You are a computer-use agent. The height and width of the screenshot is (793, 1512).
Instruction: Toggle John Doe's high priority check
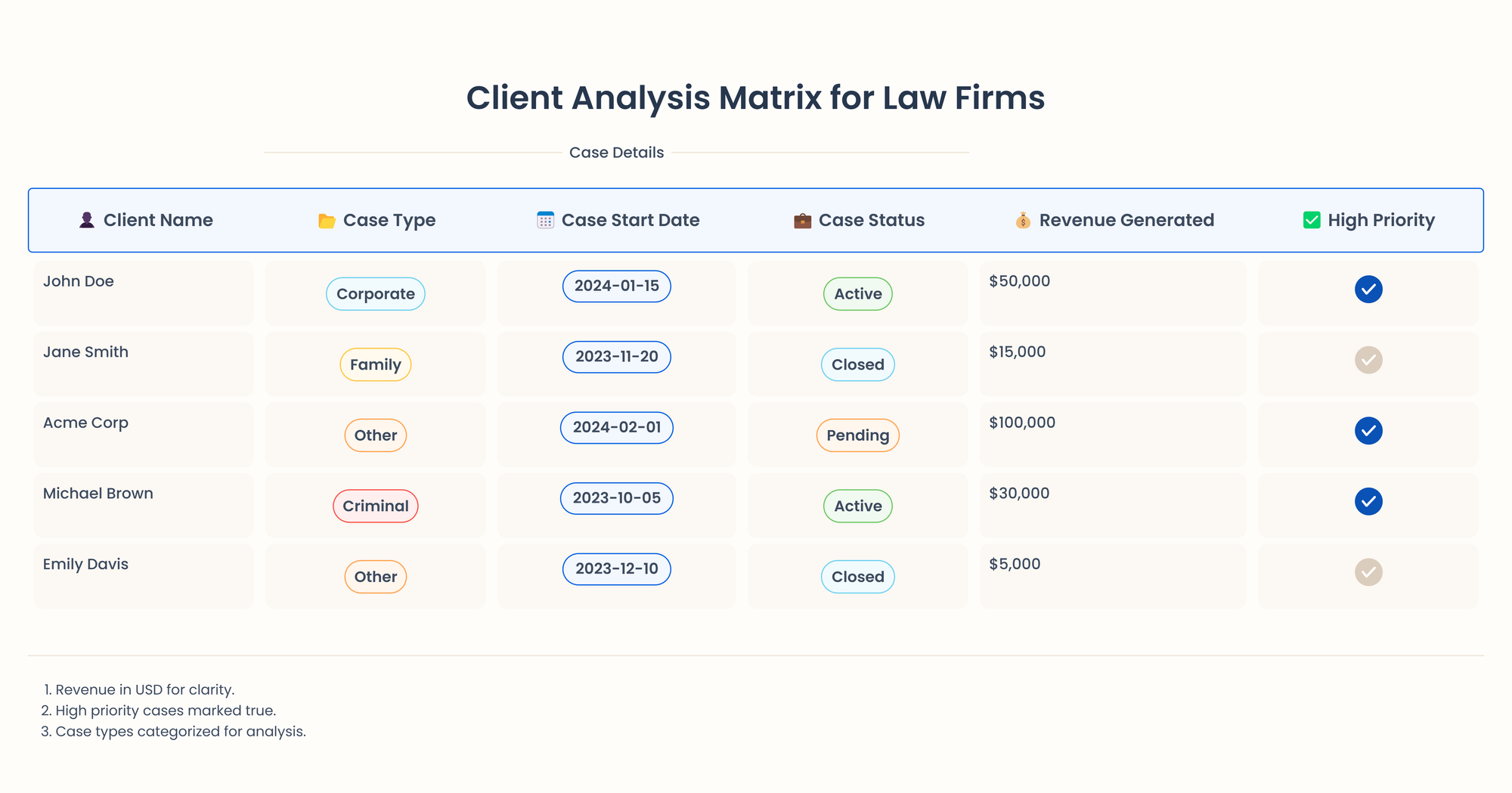click(x=1368, y=290)
